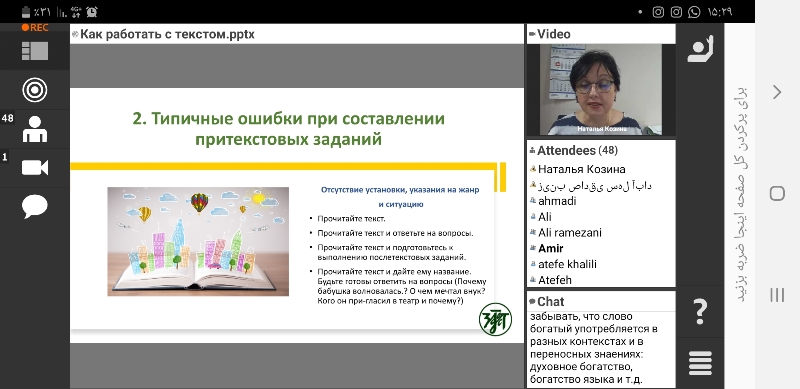Click the shared file title Как работать с текстом.pptx
The image size is (800, 389).
[167, 34]
